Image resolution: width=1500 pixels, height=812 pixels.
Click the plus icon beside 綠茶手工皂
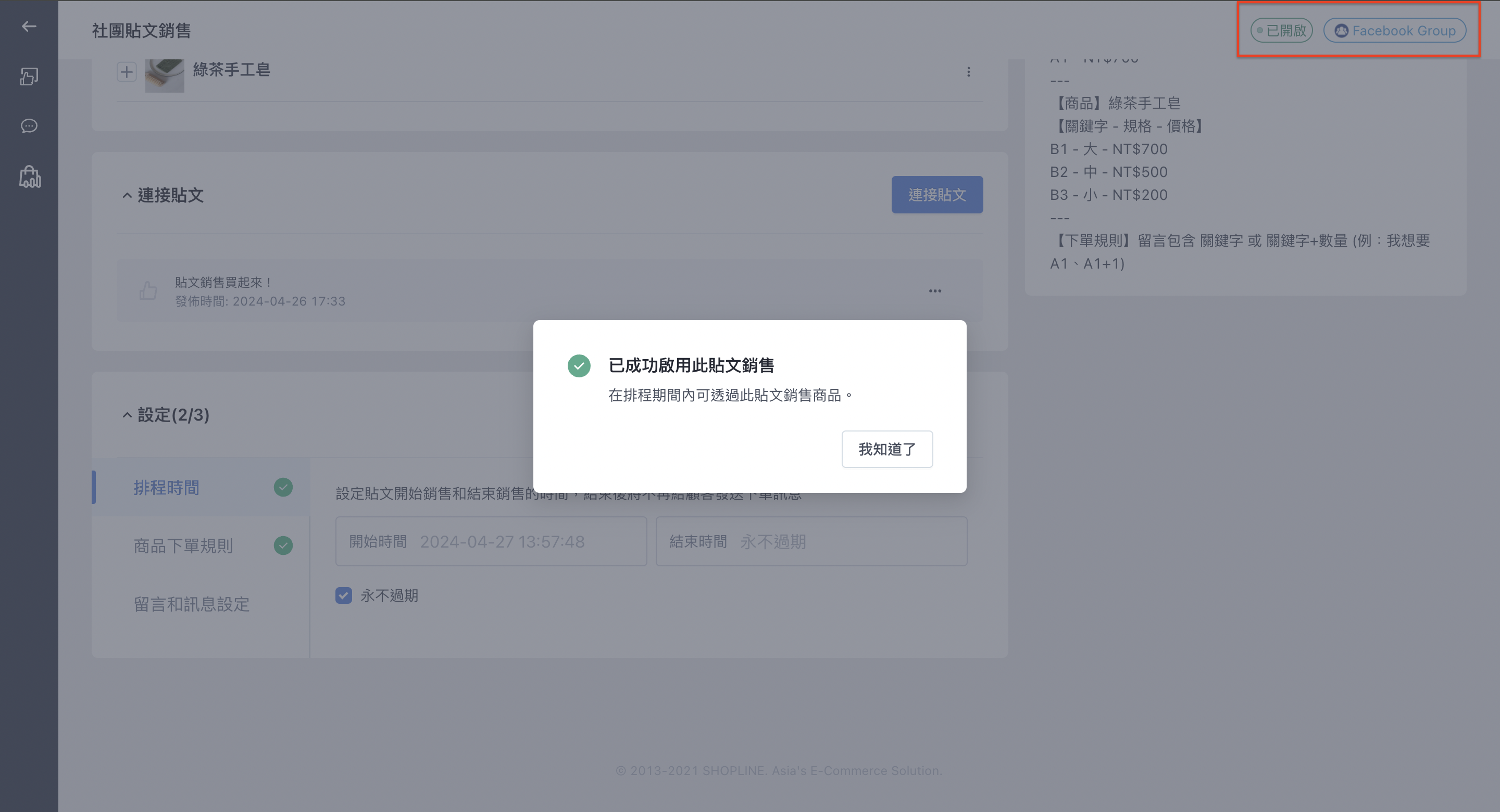pyautogui.click(x=127, y=72)
